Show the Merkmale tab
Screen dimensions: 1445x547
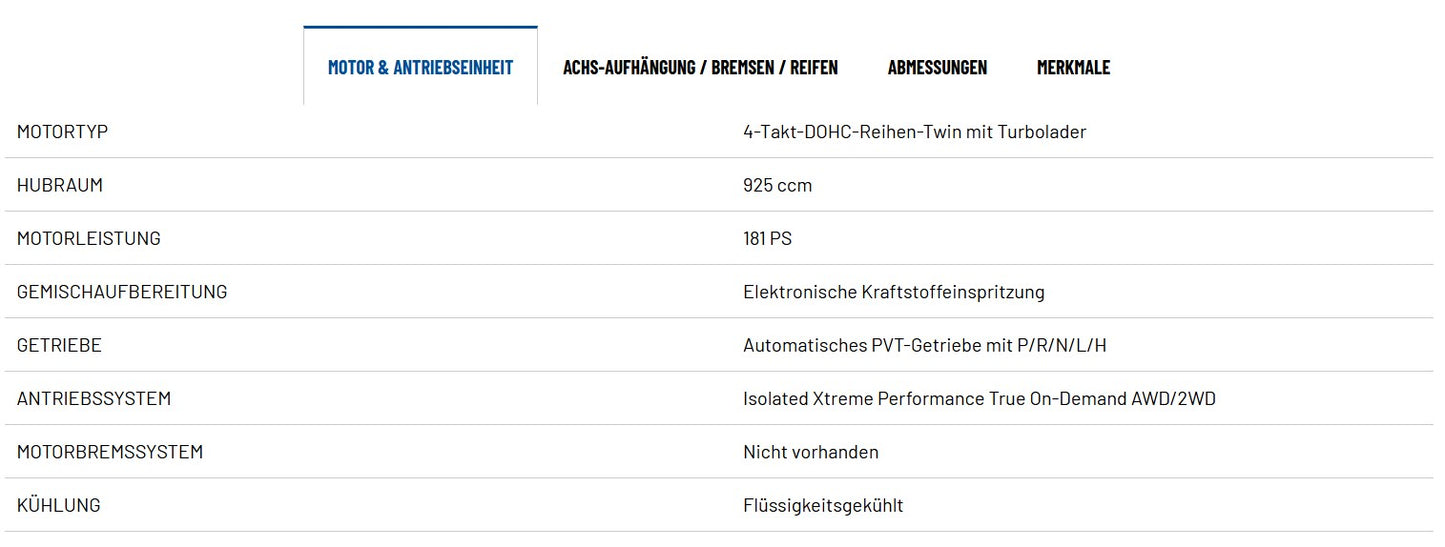(x=1073, y=67)
